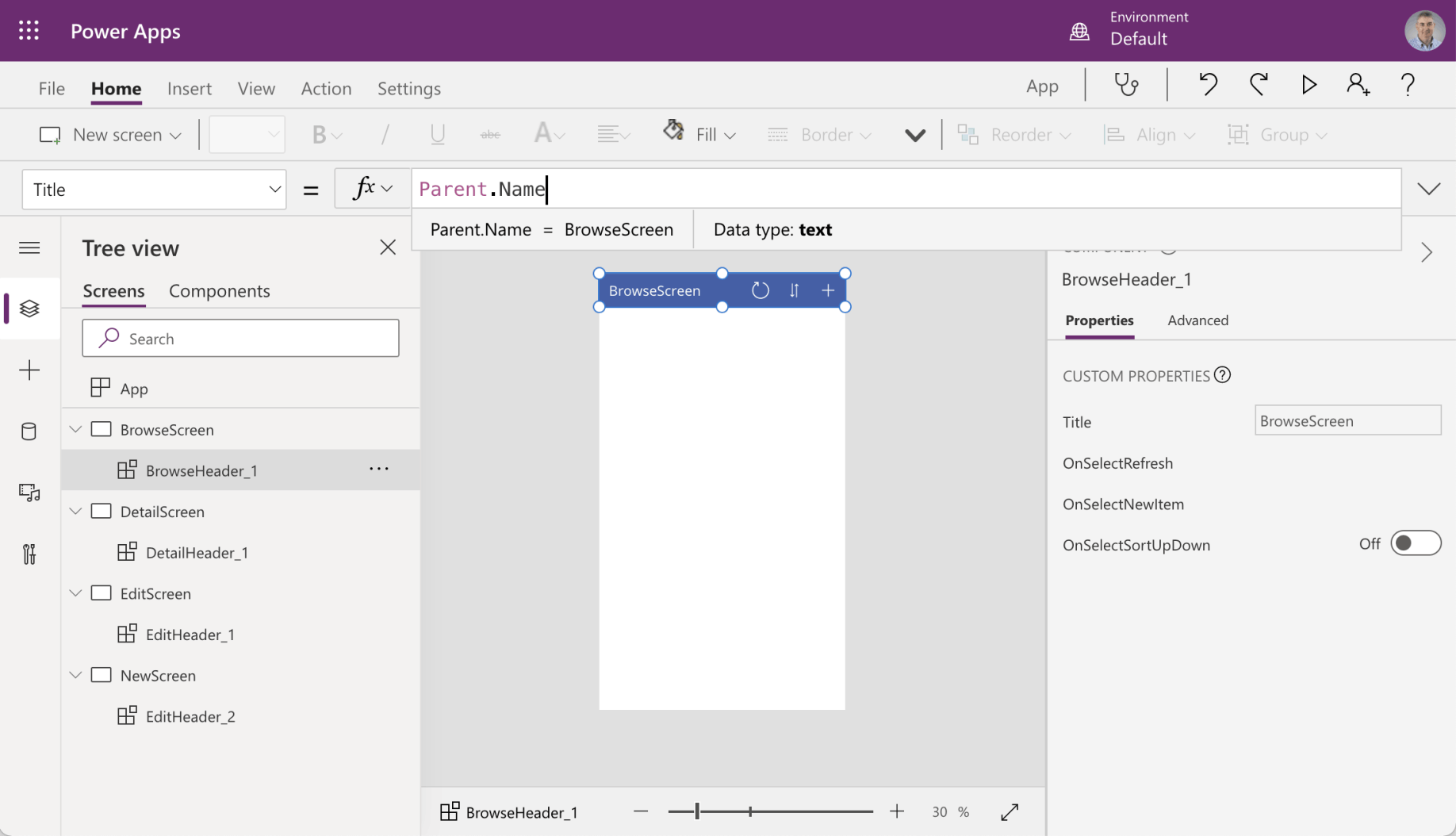
Task: Open the app launcher waffle icon
Action: point(29,31)
